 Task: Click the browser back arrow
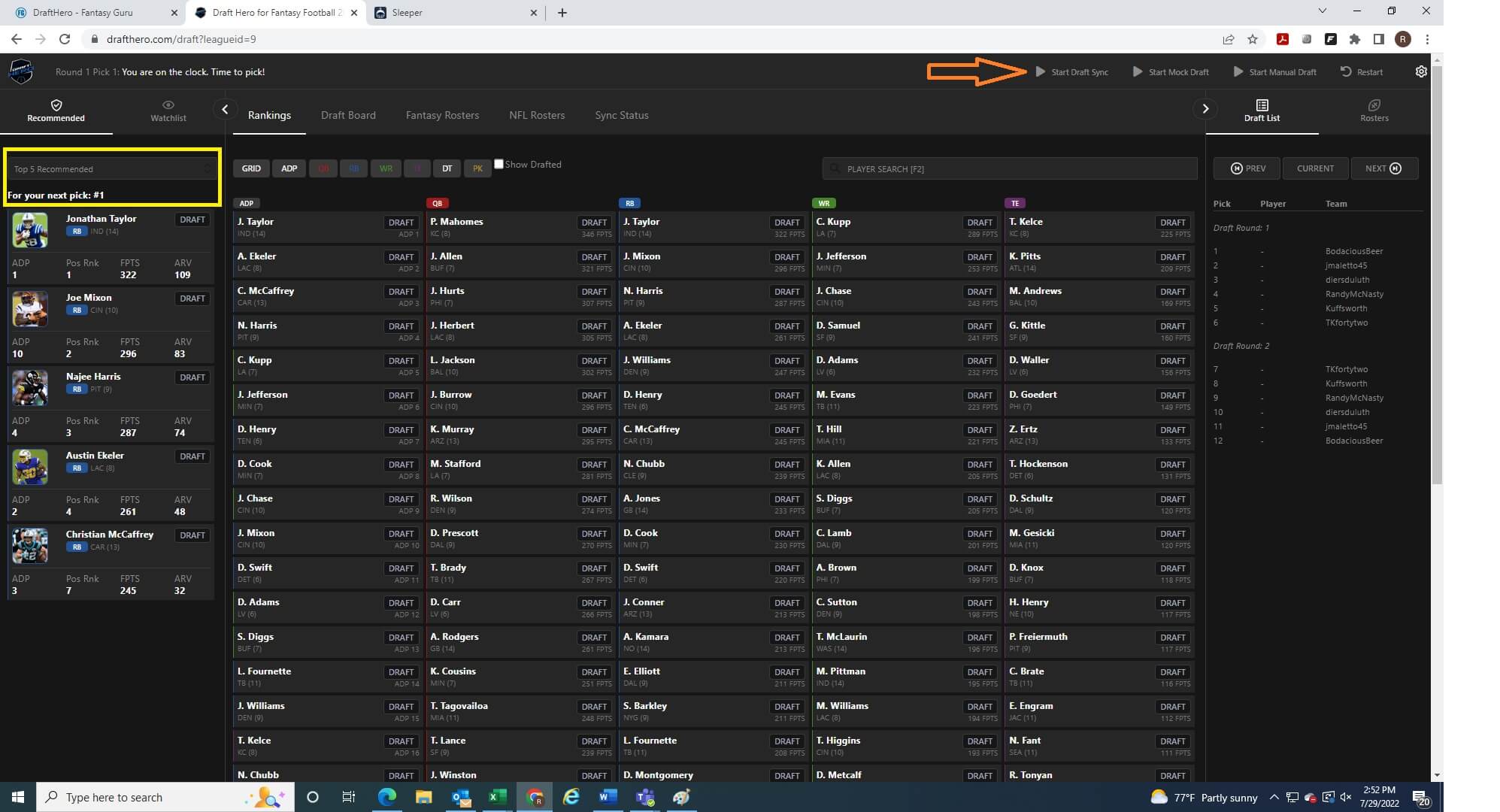click(x=17, y=39)
